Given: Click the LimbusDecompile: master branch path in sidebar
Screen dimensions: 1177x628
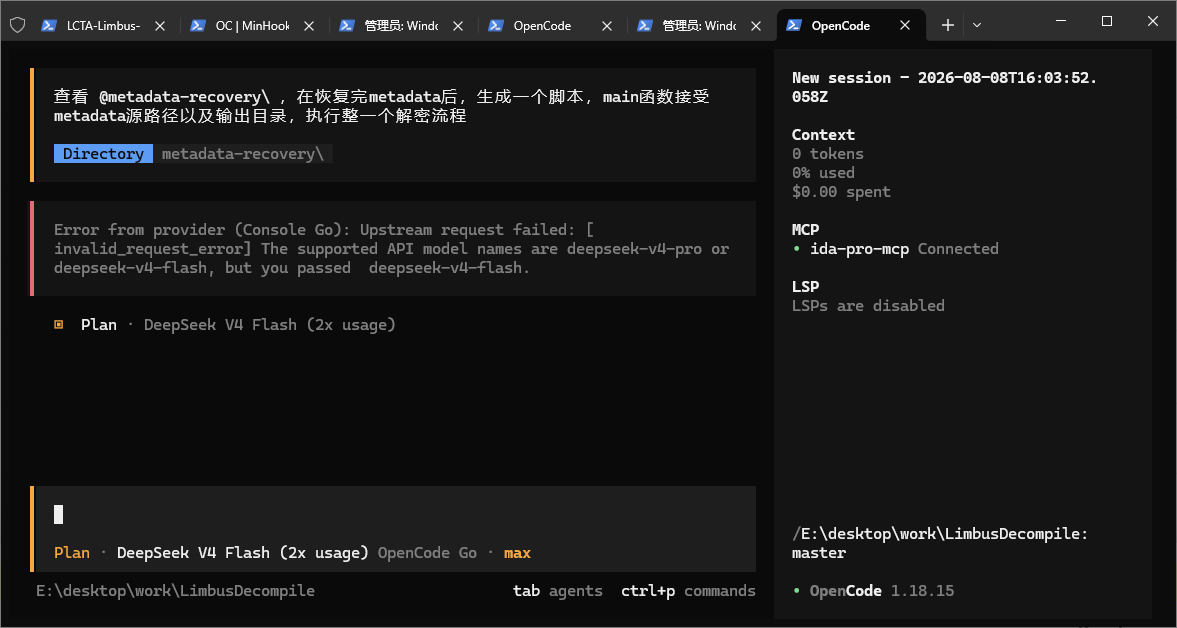Looking at the screenshot, I should pyautogui.click(x=940, y=543).
